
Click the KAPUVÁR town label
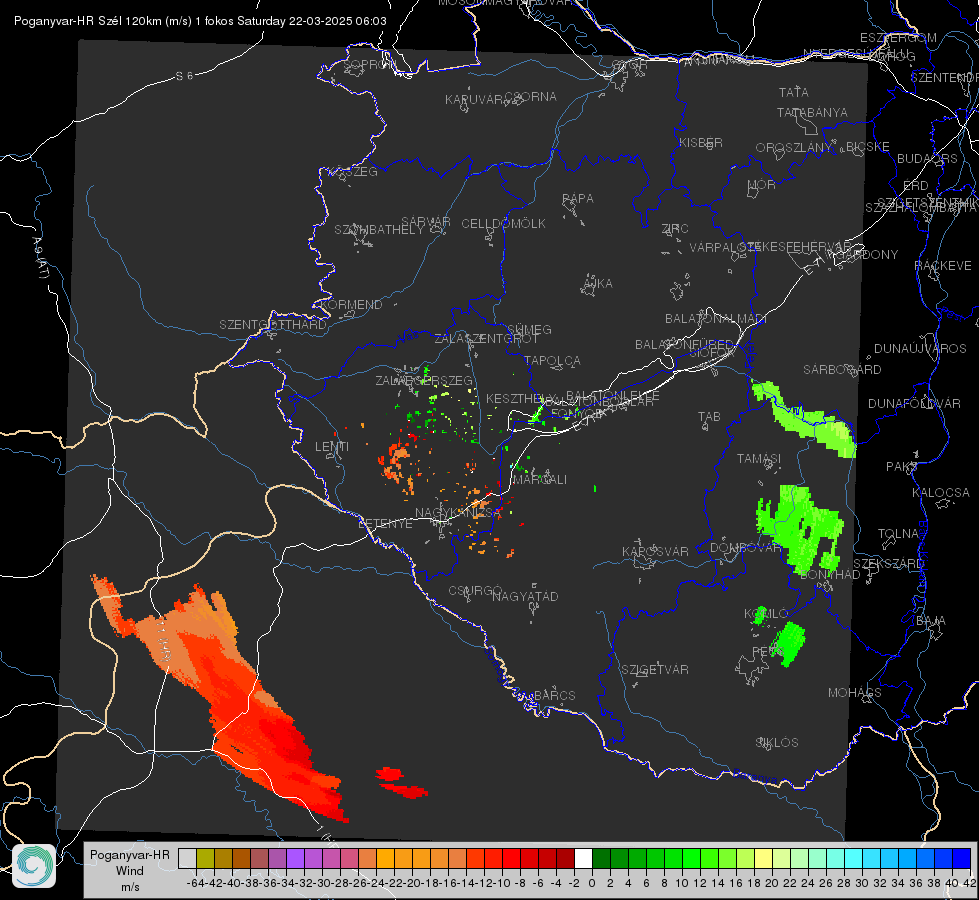474,100
